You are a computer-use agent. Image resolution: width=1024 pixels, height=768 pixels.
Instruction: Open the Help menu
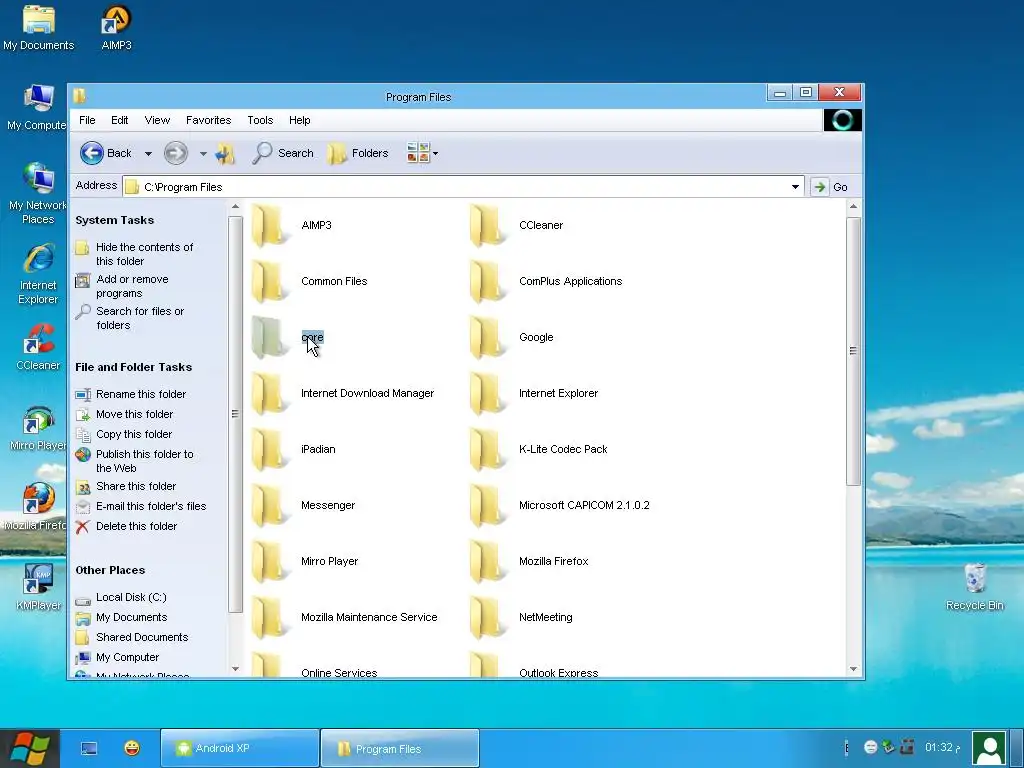tap(300, 120)
